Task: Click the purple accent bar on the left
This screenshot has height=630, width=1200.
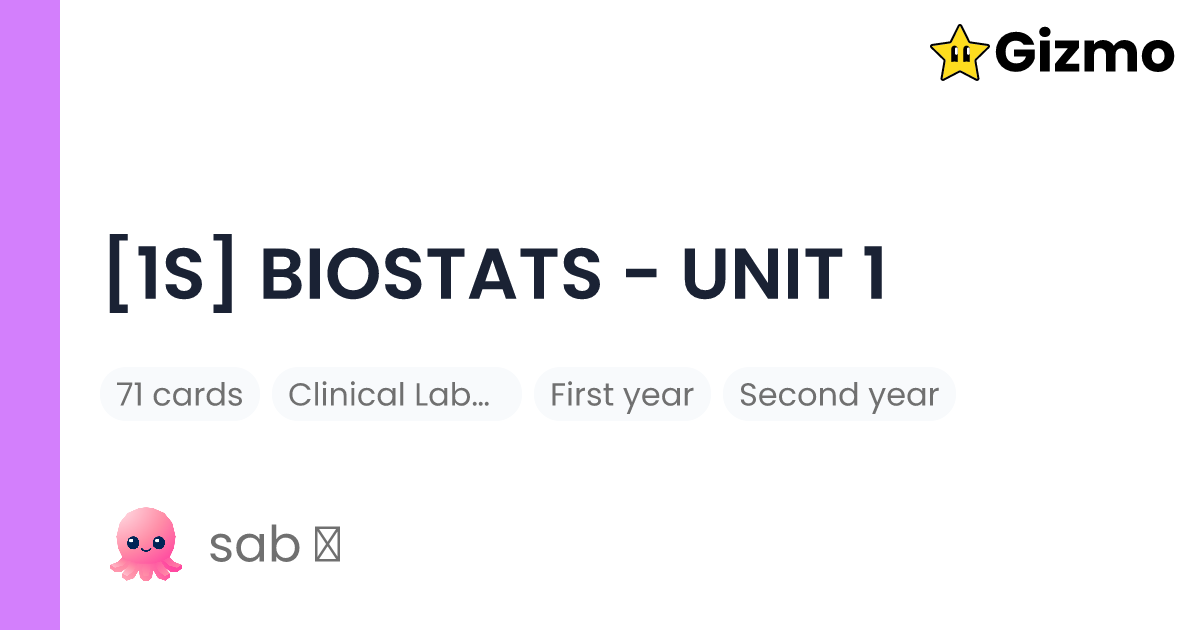Action: (x=30, y=315)
